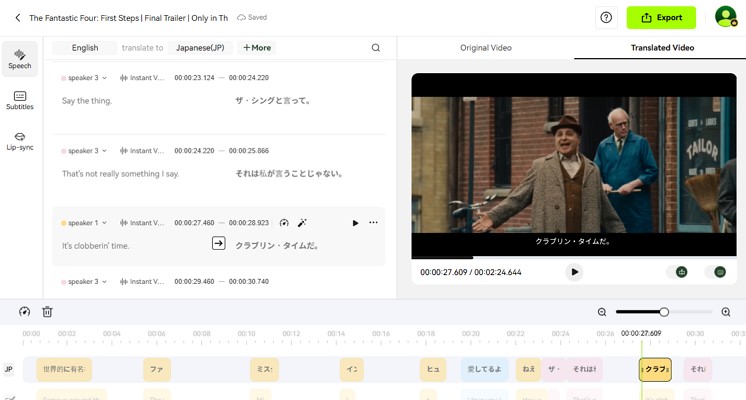The height and width of the screenshot is (400, 746).
Task: Edit Japanese translation ザ・シングと言って。
Action: tap(273, 101)
